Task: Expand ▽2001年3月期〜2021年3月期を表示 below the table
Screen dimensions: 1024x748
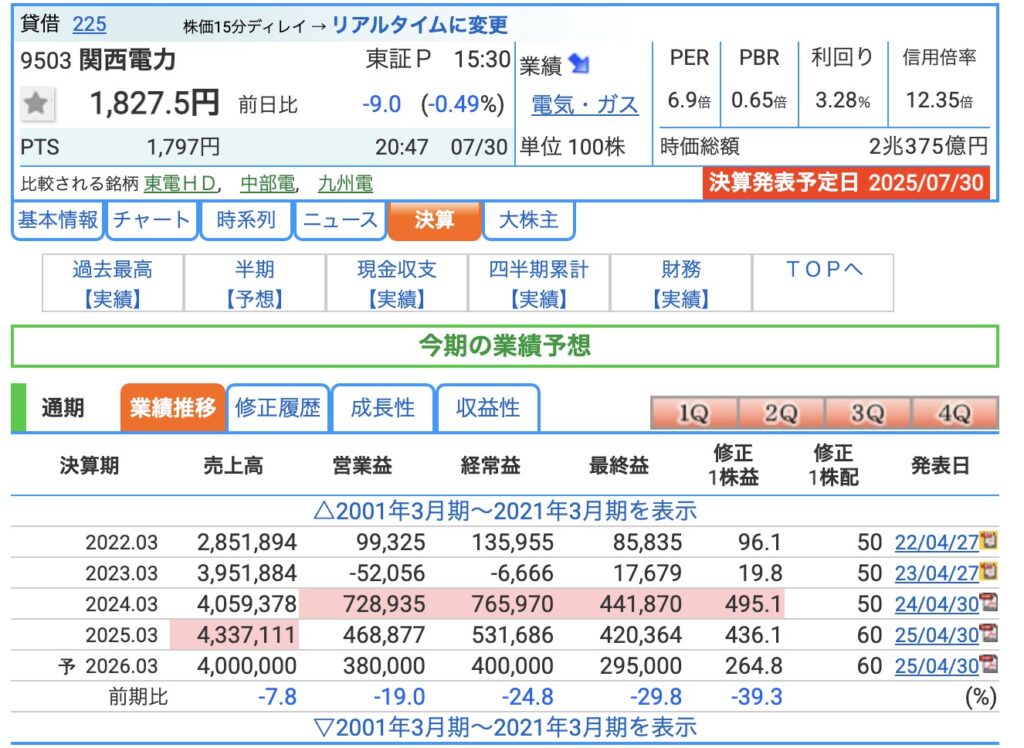Action: pyautogui.click(x=505, y=727)
